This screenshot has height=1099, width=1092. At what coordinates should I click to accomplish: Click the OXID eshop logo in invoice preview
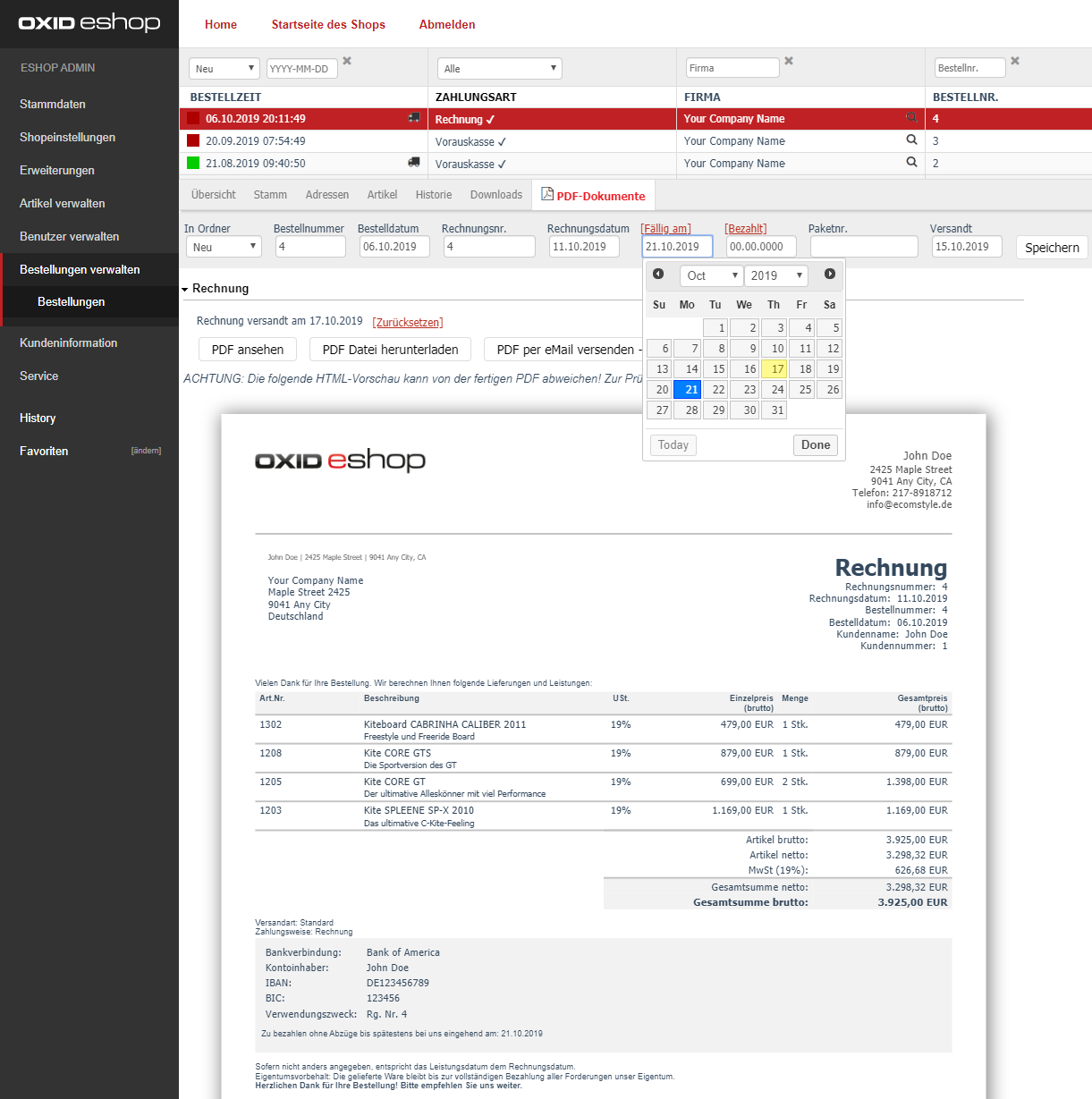[340, 460]
